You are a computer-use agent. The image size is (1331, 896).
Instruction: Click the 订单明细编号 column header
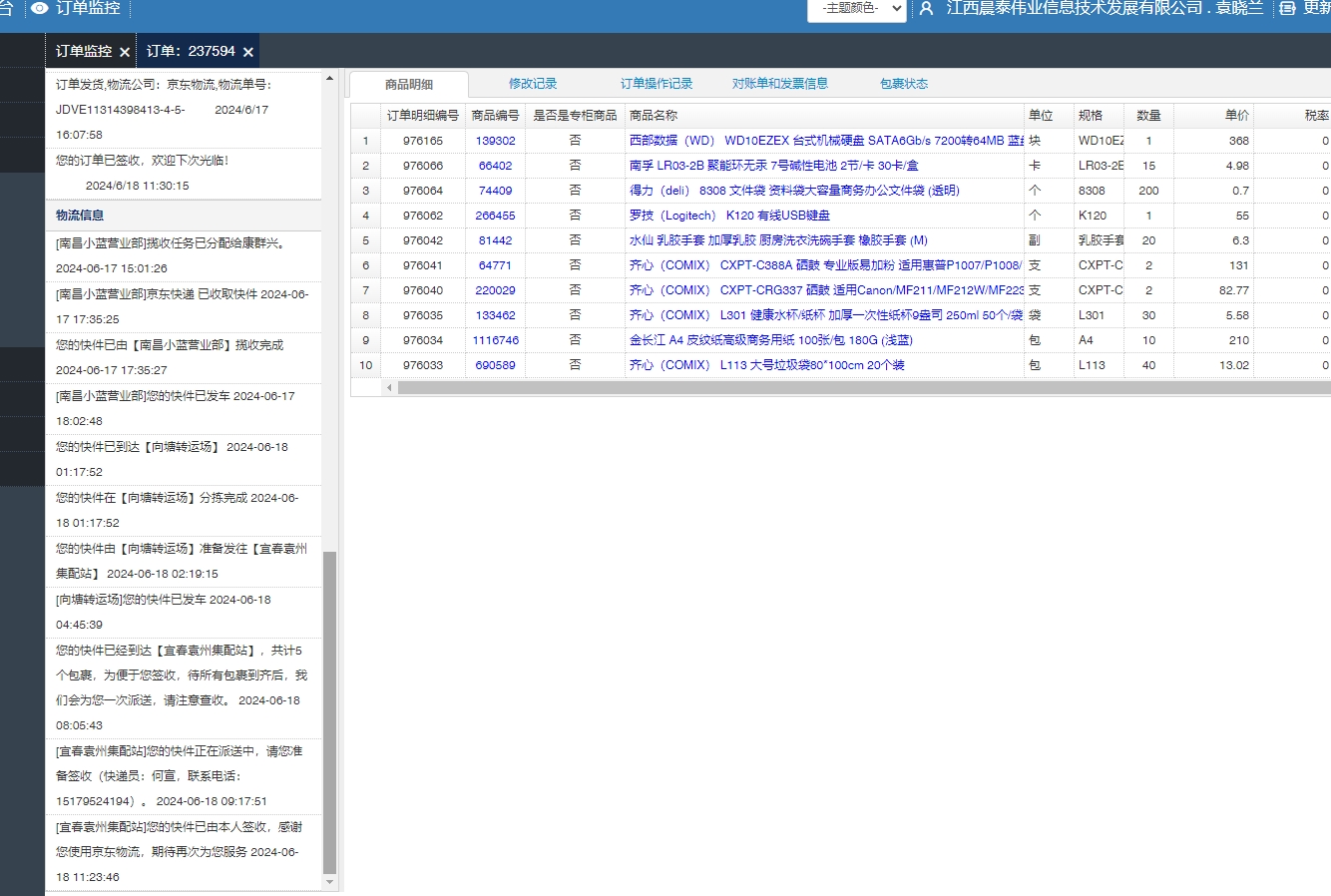point(423,116)
